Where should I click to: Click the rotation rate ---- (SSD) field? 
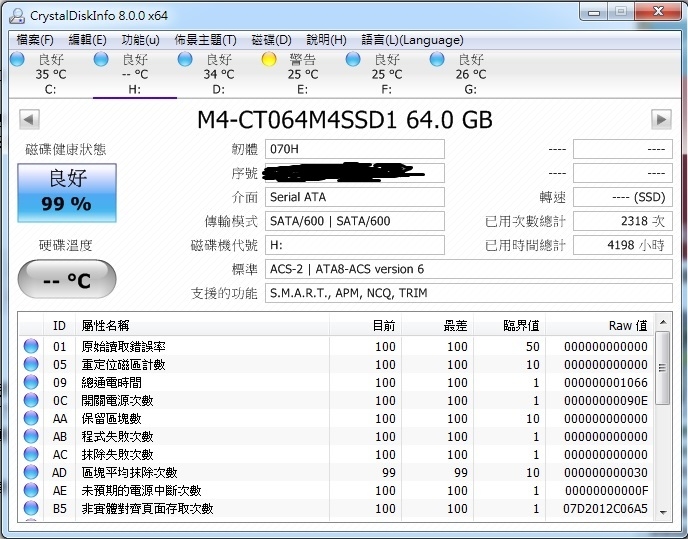(623, 197)
